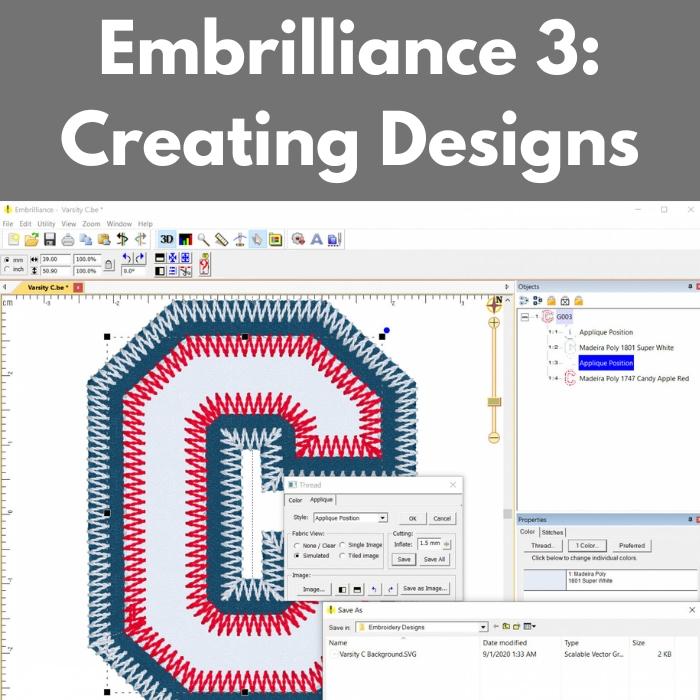Rotate design left with blue arrow

127,258
